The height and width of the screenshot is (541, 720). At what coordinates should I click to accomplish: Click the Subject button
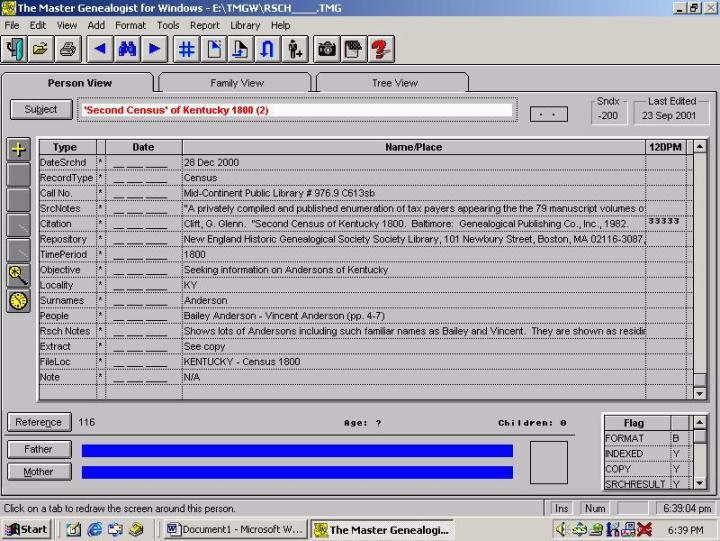41,109
